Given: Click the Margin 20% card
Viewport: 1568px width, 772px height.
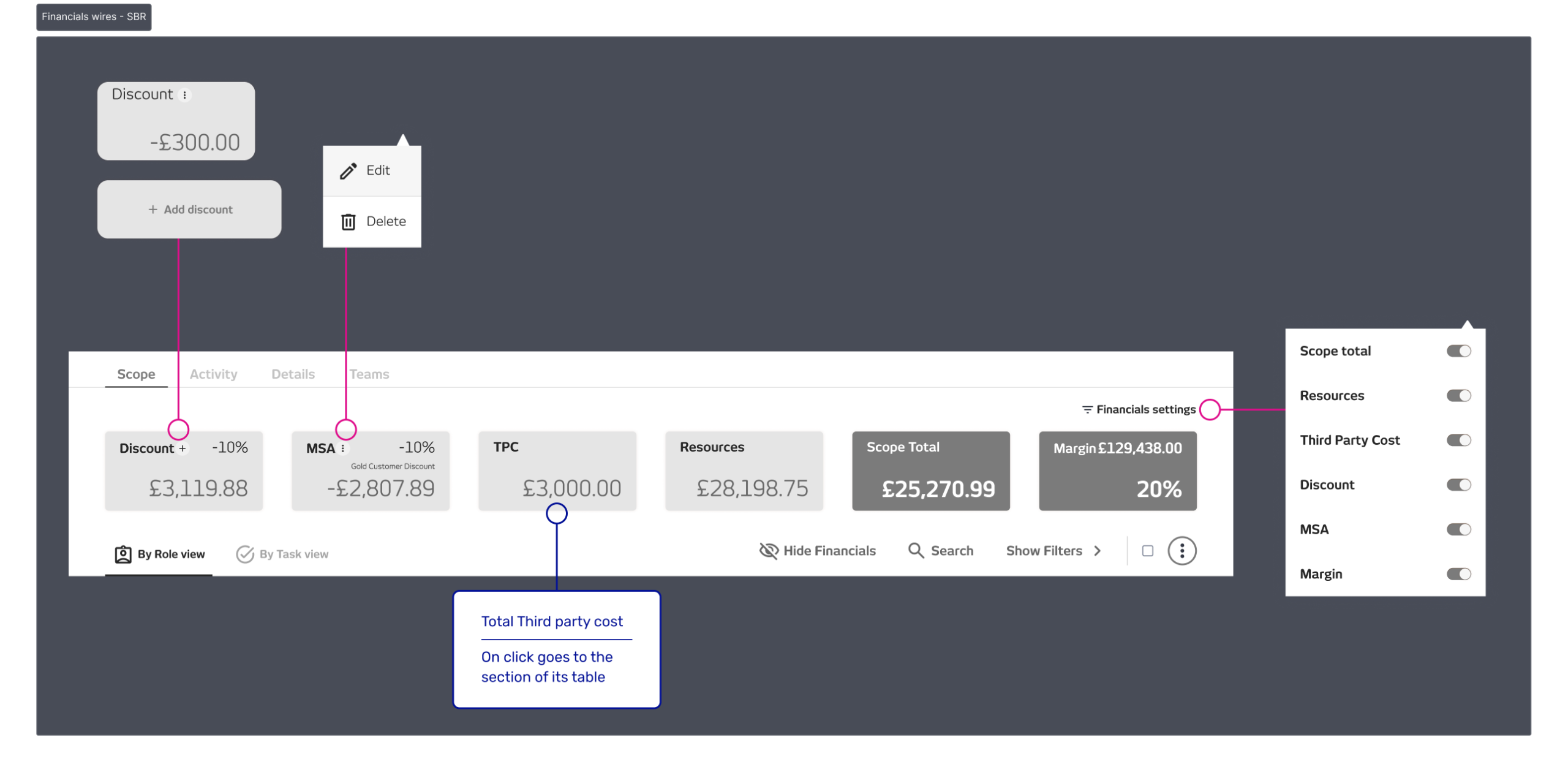Looking at the screenshot, I should tap(1118, 471).
